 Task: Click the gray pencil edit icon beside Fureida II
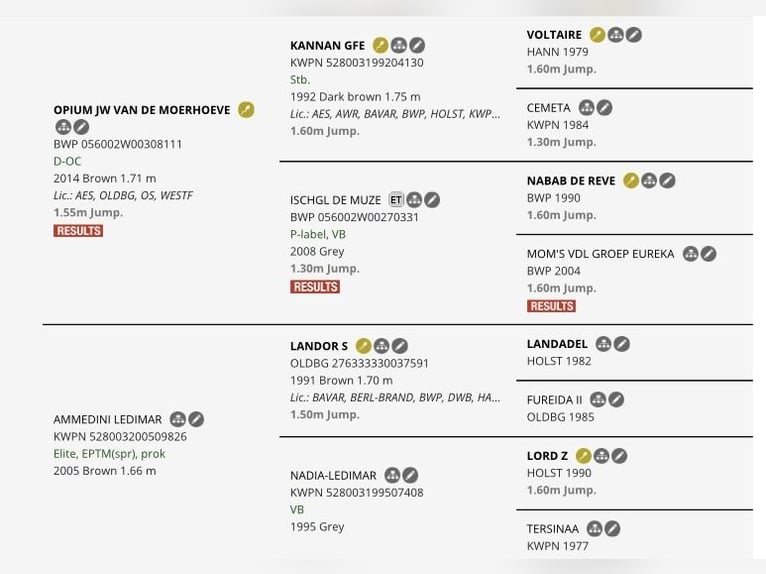tap(616, 400)
